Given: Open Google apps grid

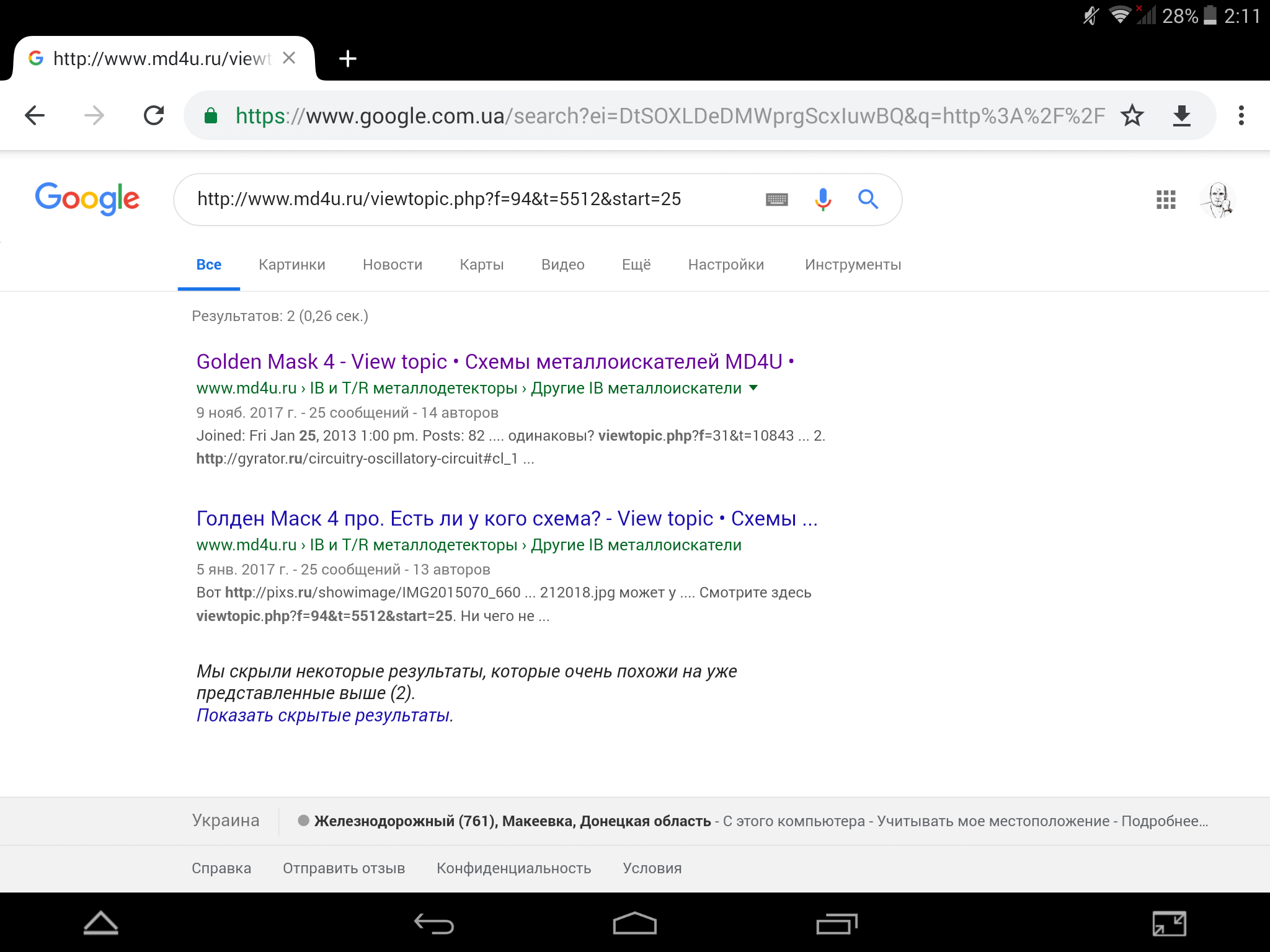Looking at the screenshot, I should click(x=1166, y=200).
